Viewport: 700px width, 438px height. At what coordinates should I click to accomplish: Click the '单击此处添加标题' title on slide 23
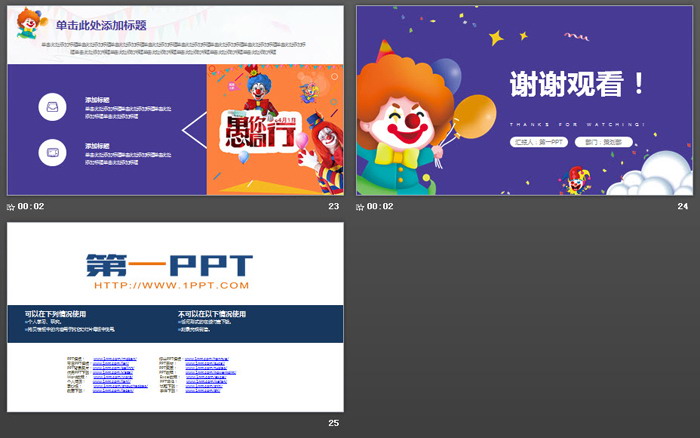click(x=101, y=25)
